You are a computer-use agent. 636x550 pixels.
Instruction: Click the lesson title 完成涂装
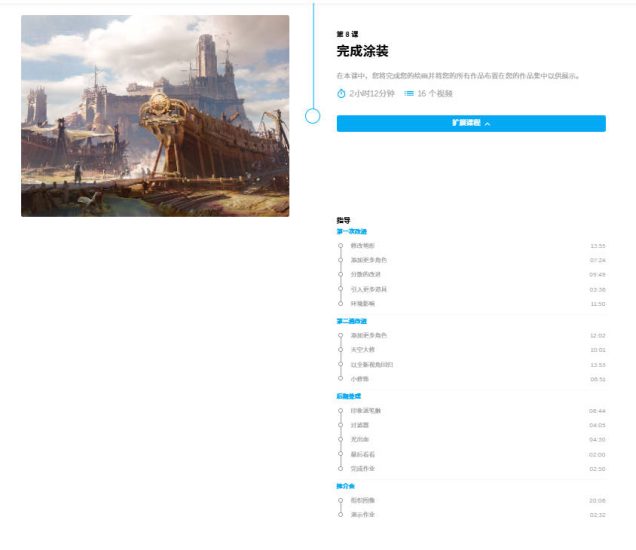pos(362,51)
